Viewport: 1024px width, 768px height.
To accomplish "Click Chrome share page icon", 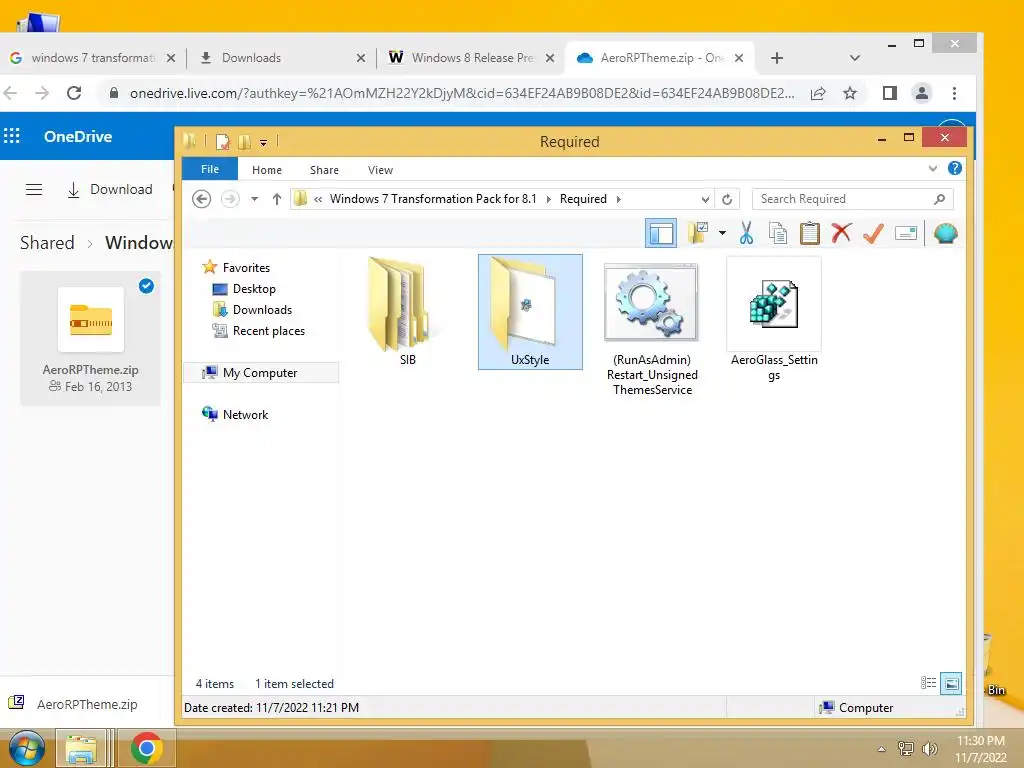I will pos(818,93).
